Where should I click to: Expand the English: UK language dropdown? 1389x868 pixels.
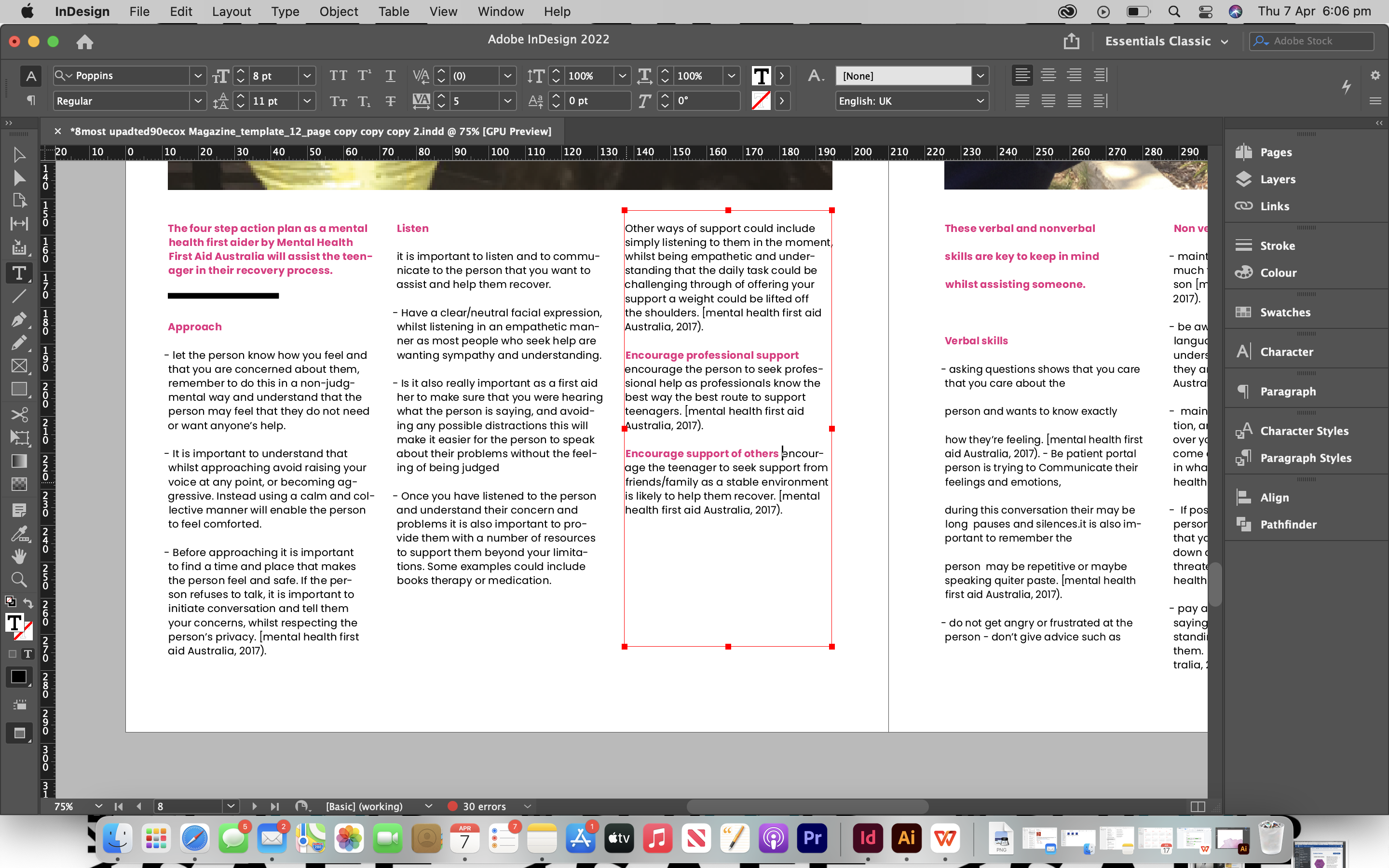980,101
